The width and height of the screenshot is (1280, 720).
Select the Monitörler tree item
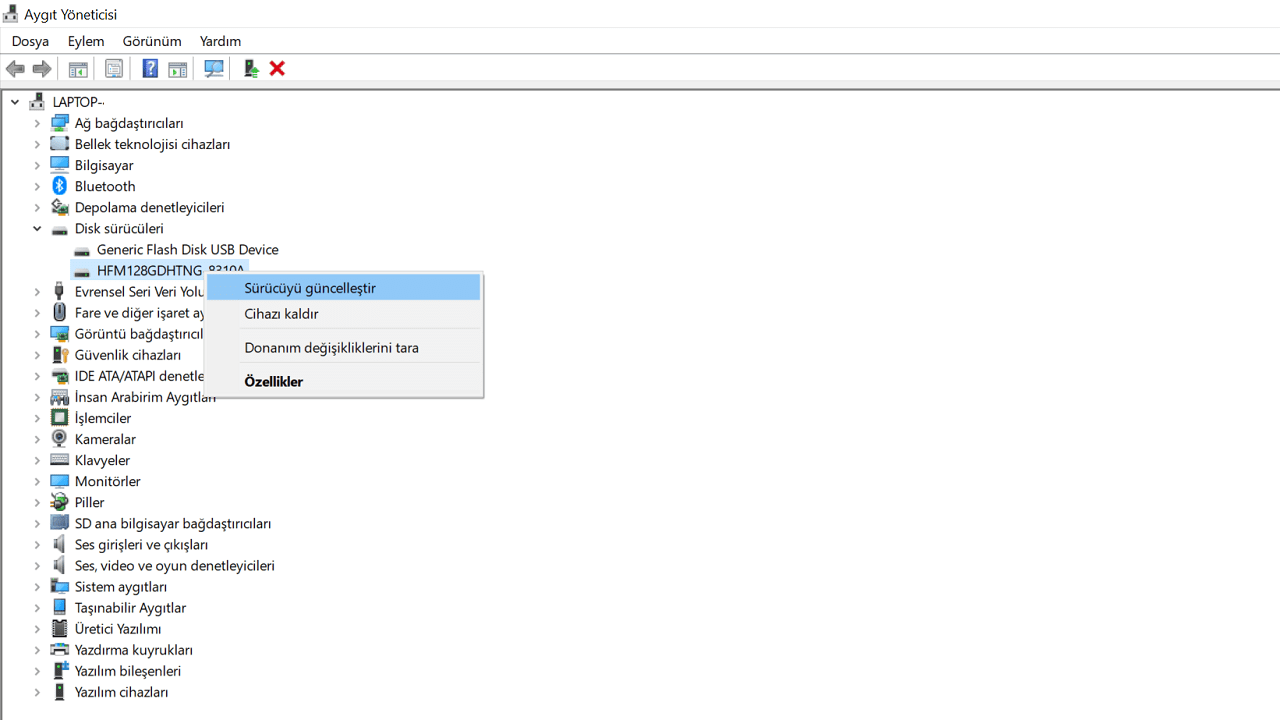[x=107, y=481]
